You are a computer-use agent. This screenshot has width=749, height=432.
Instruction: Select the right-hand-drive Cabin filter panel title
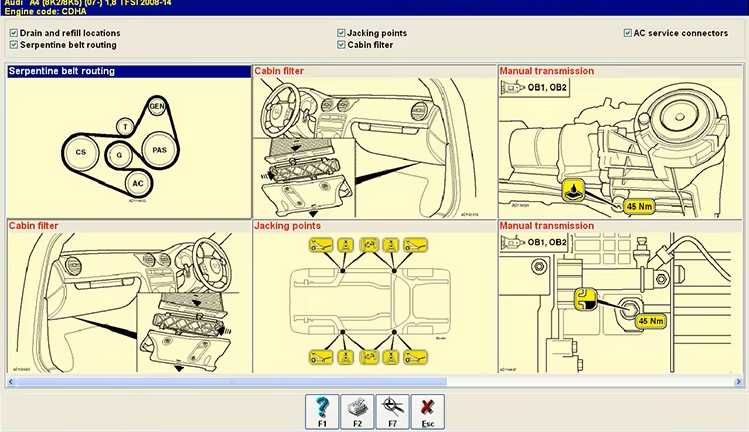[x=33, y=226]
